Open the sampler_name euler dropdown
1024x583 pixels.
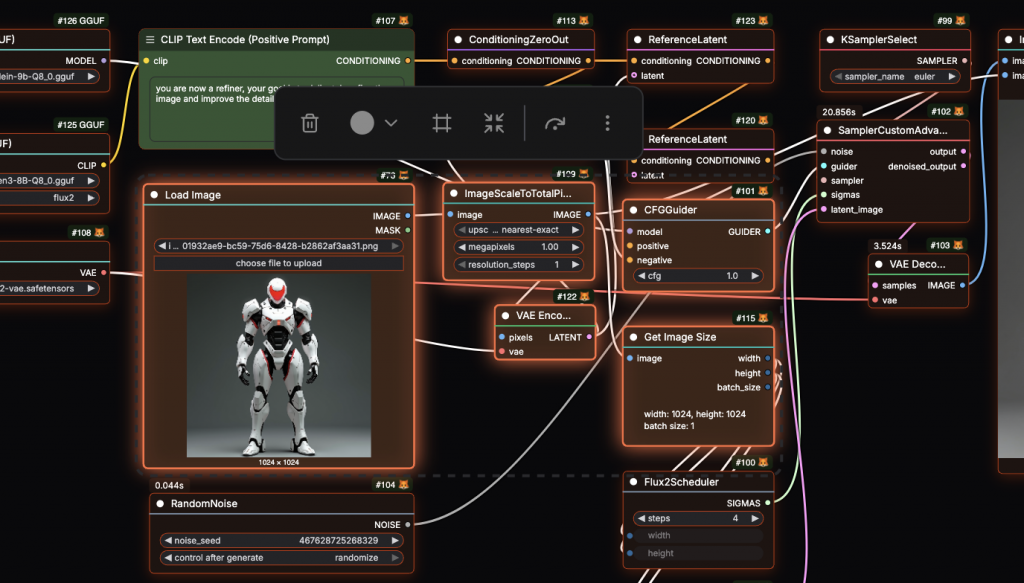click(895, 76)
